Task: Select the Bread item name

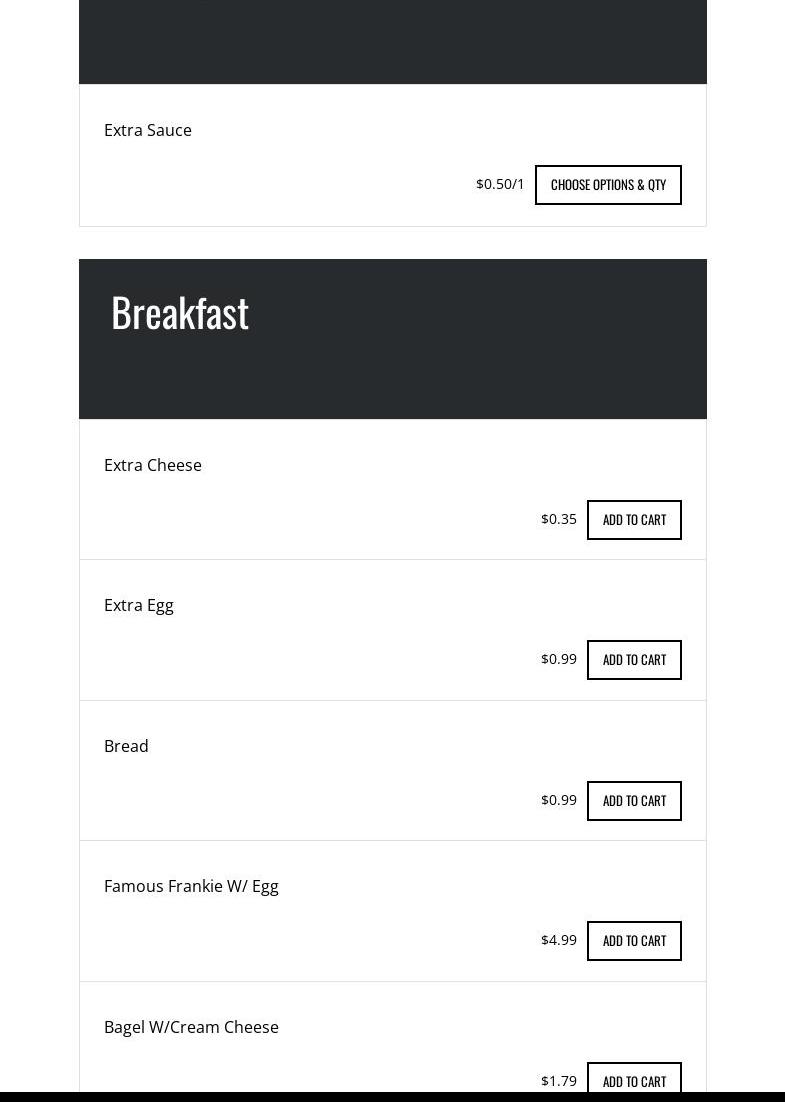Action: point(126,746)
